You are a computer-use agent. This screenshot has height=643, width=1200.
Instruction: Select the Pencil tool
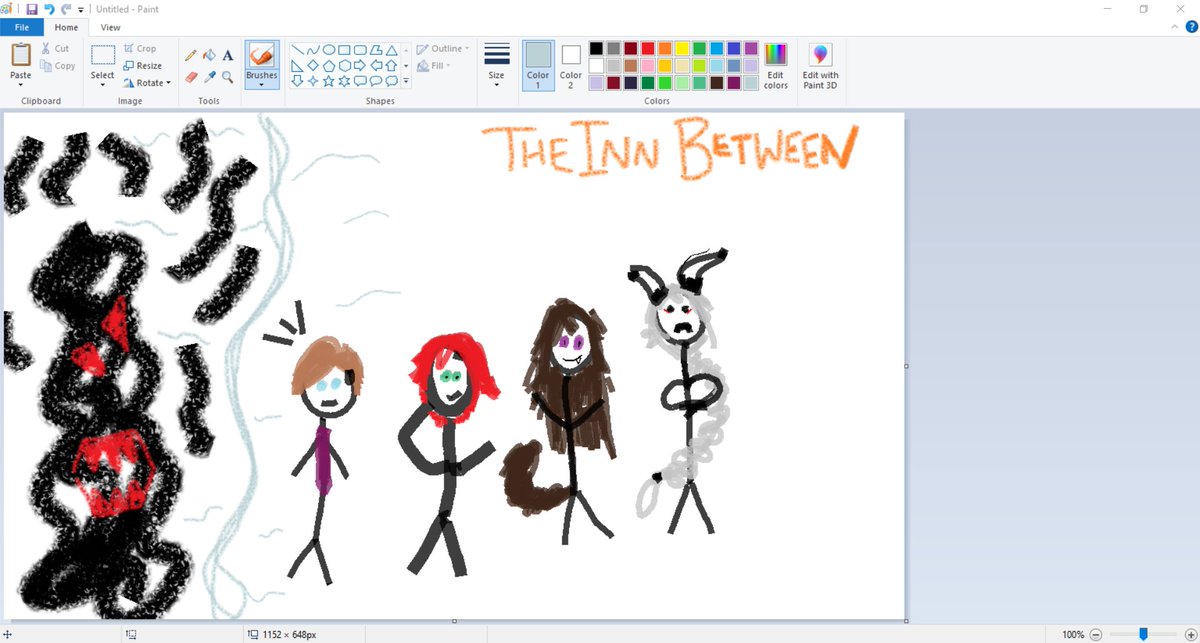tap(190, 56)
